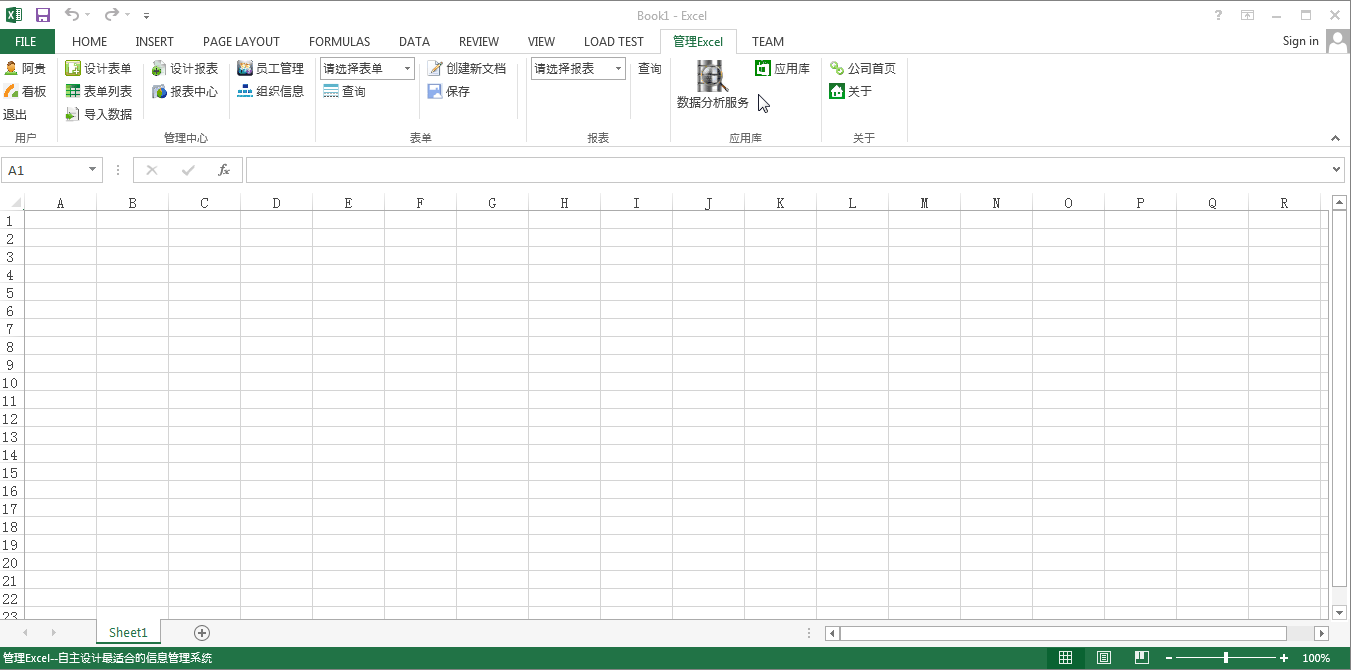
Task: Open 公司首页 company homepage
Action: [x=863, y=69]
